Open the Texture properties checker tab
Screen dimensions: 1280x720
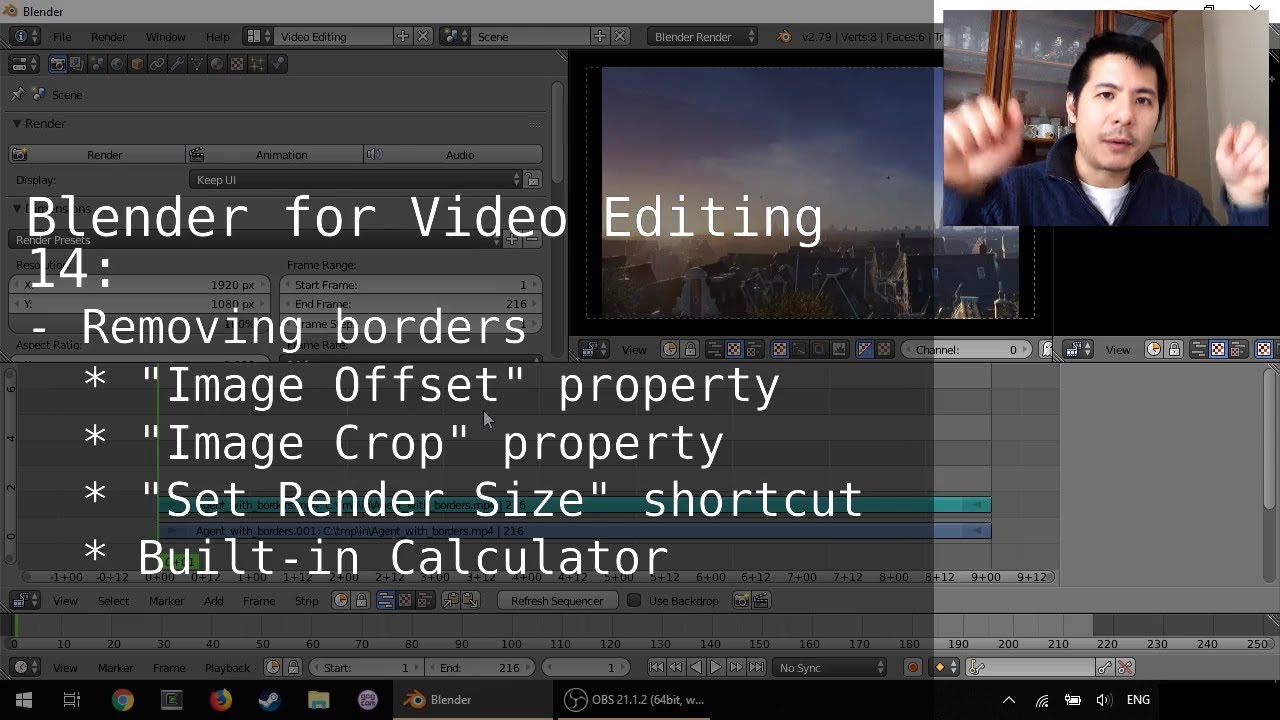click(237, 64)
